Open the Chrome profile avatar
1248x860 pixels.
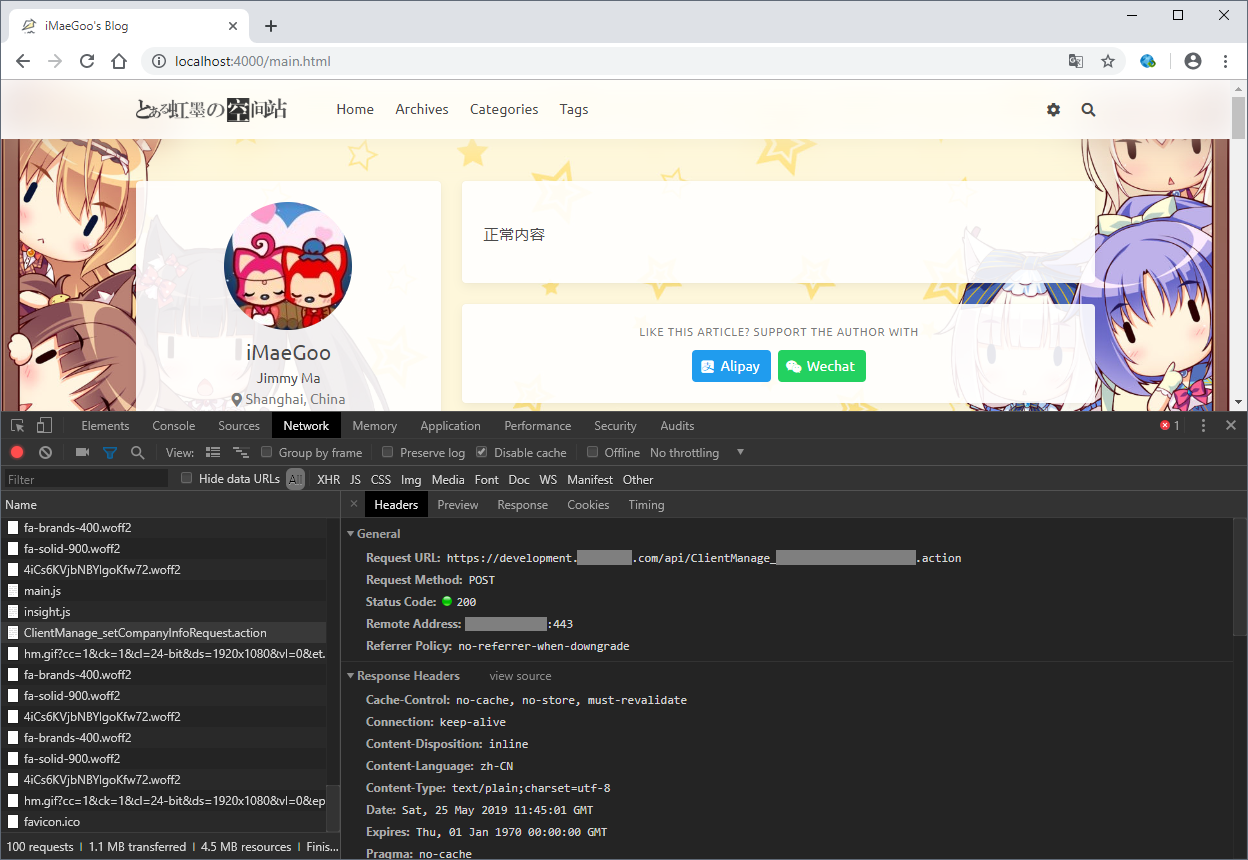(x=1192, y=61)
